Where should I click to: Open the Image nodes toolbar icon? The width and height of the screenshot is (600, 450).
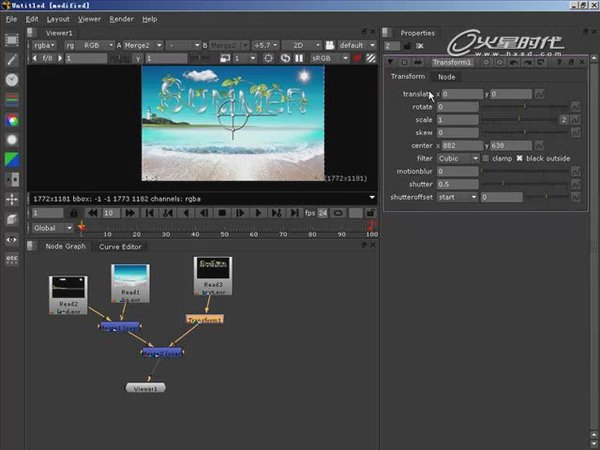(x=12, y=40)
